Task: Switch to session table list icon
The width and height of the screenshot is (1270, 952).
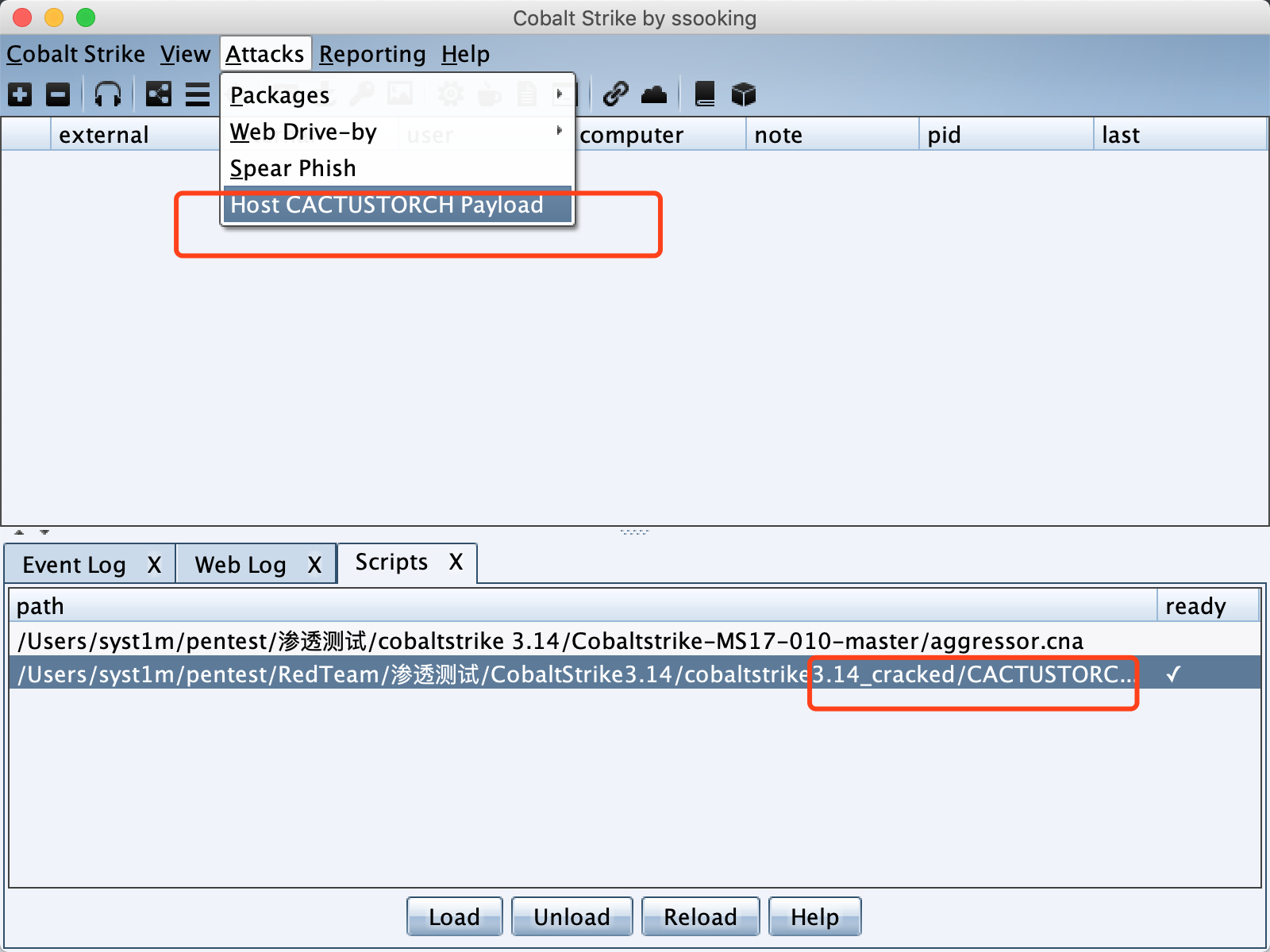Action: (198, 94)
